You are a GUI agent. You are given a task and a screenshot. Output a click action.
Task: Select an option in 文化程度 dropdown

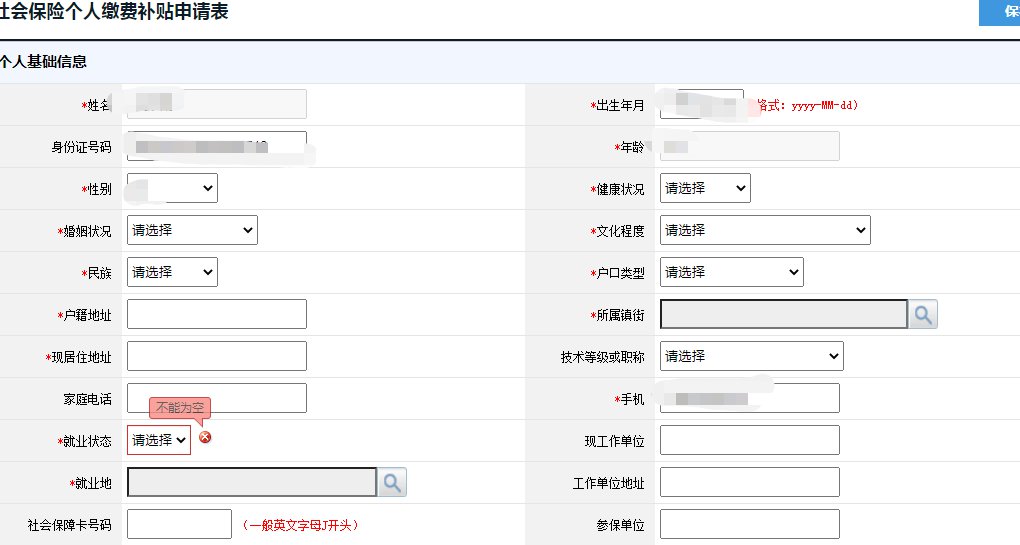765,230
